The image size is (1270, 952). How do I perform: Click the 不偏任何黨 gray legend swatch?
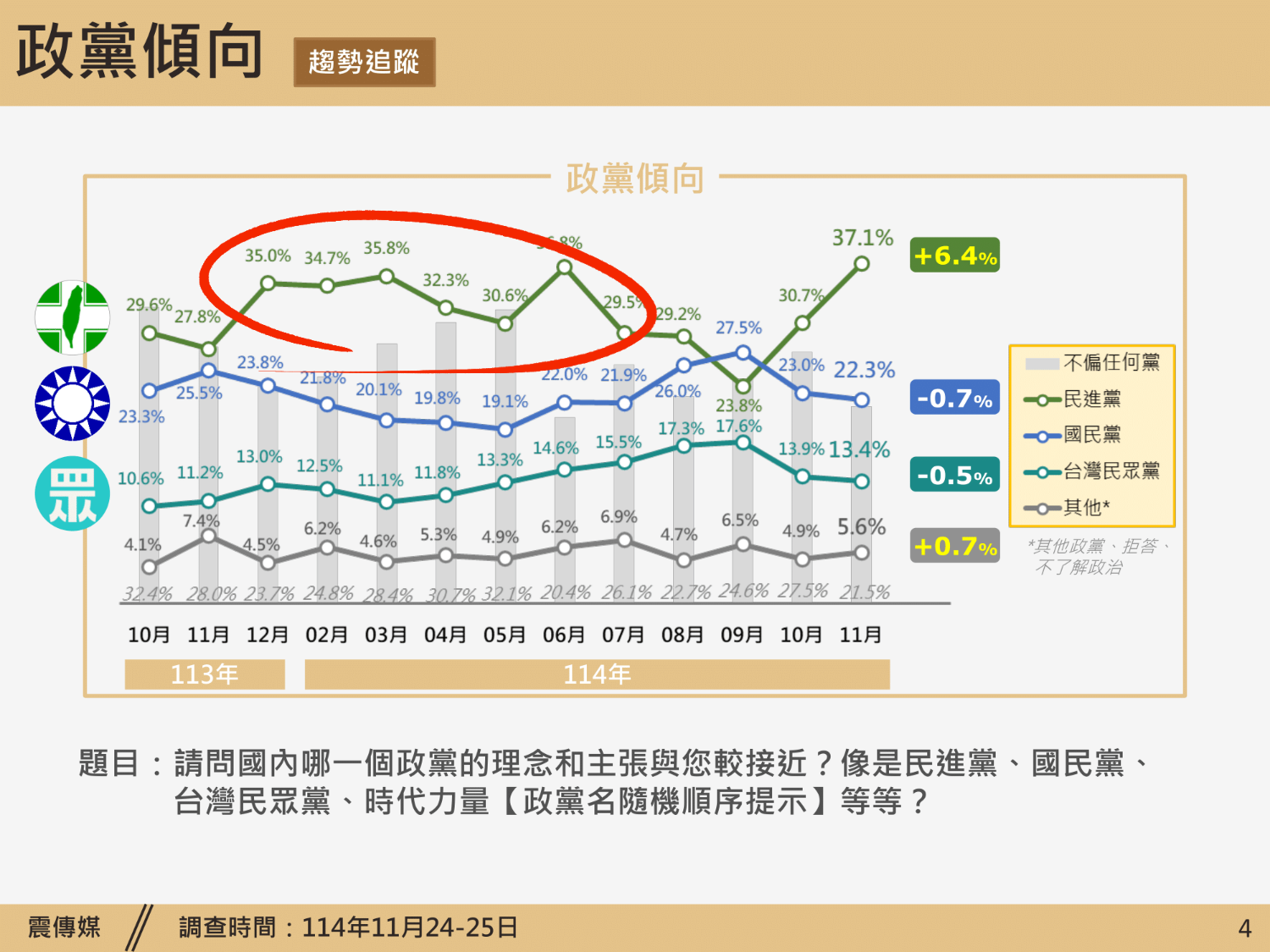pos(1041,364)
